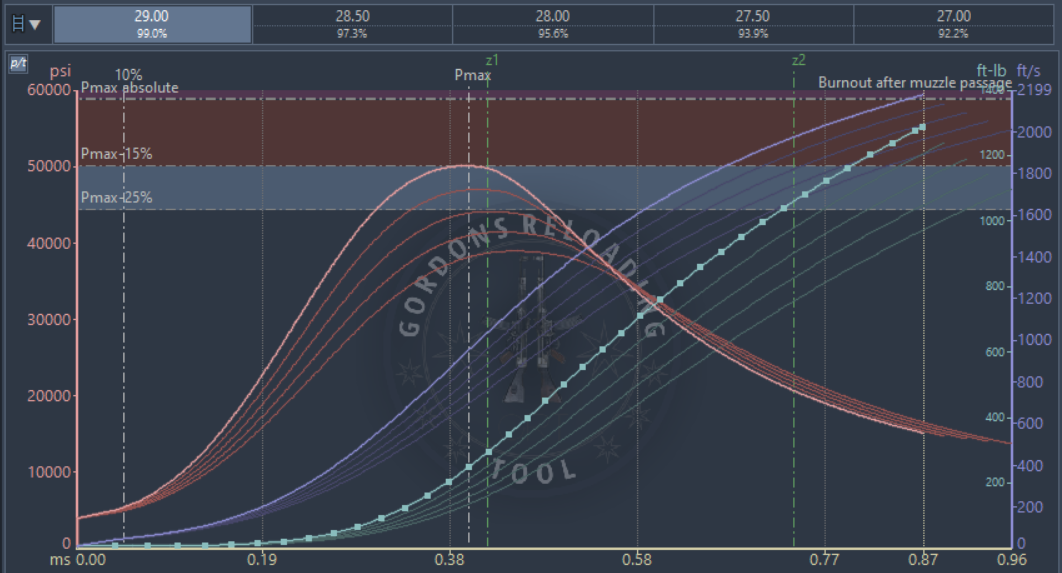Toggle the p/t chart mode button
The height and width of the screenshot is (573, 1062).
[17, 64]
